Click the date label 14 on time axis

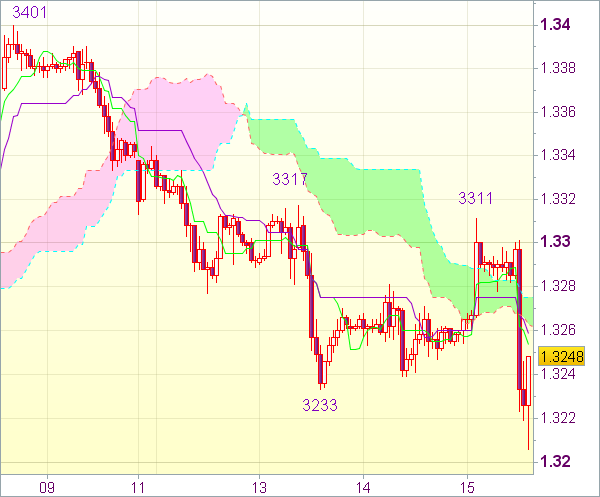point(363,488)
